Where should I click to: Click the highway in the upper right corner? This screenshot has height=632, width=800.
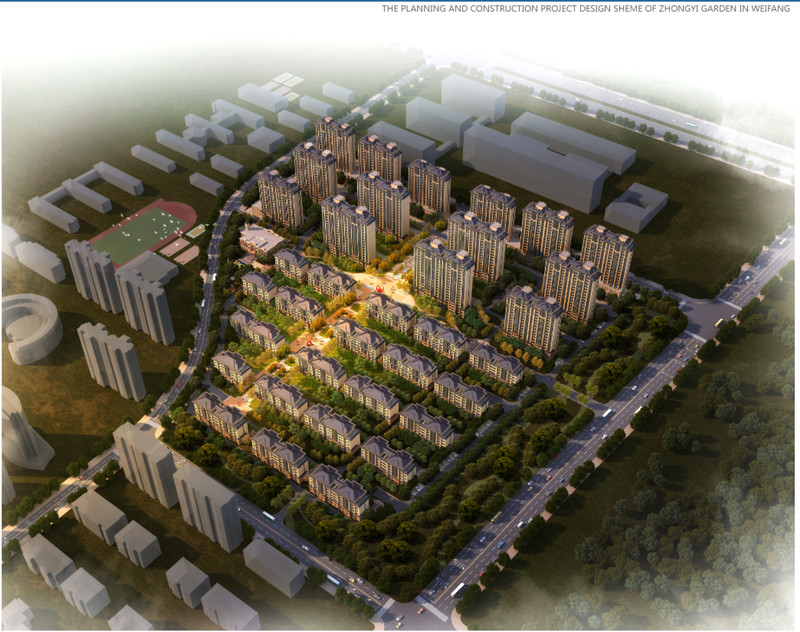[680, 120]
